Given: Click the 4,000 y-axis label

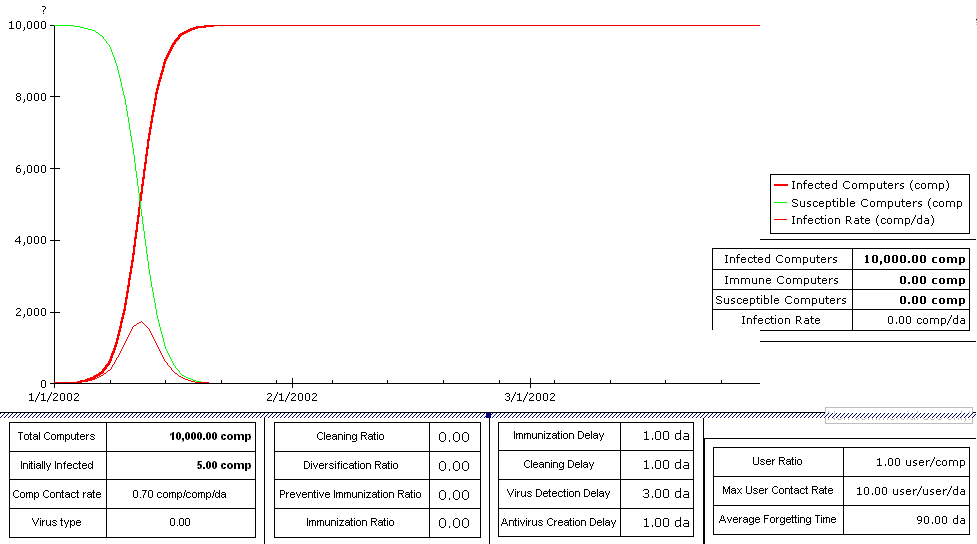Looking at the screenshot, I should click(x=31, y=240).
